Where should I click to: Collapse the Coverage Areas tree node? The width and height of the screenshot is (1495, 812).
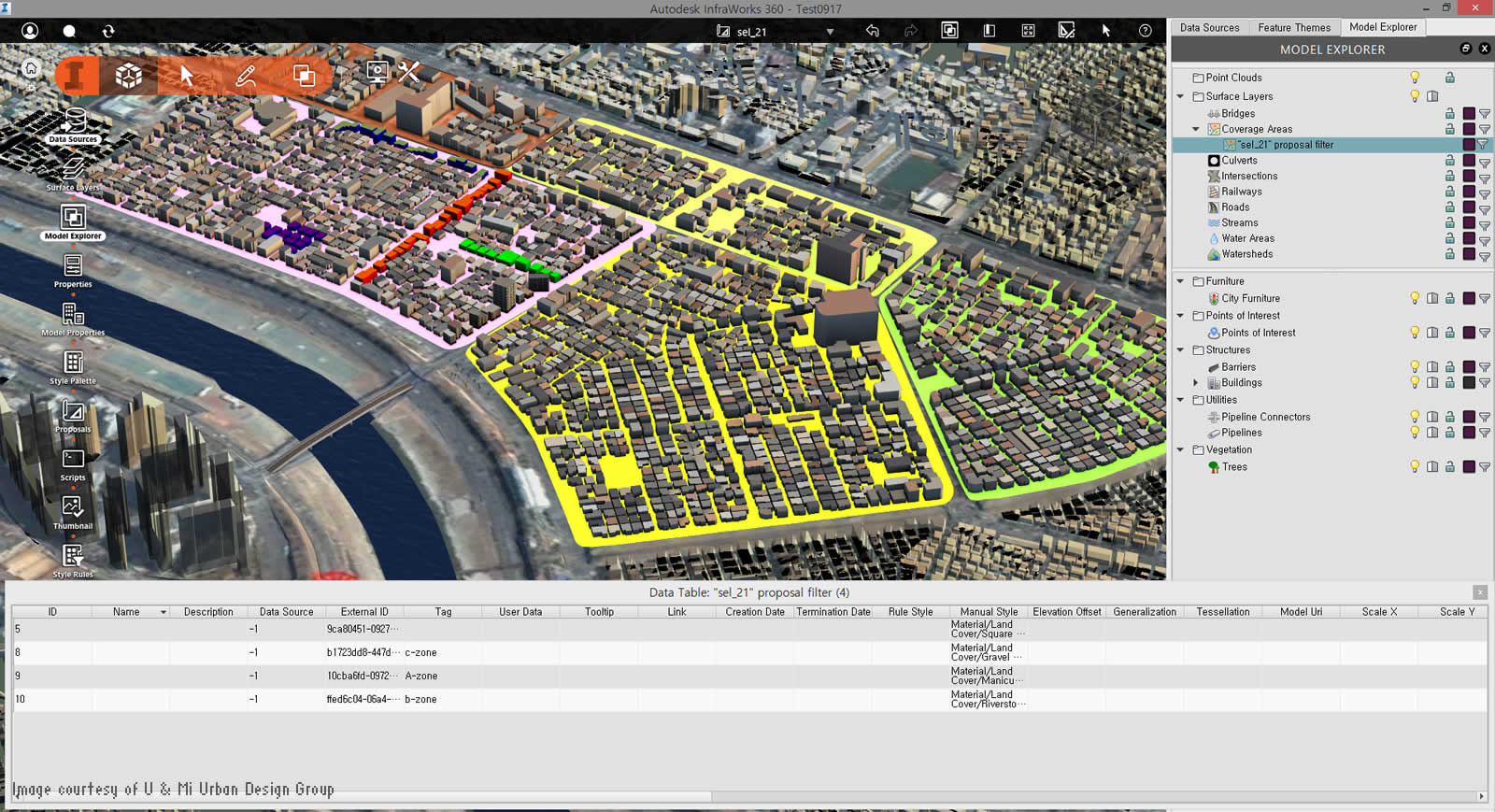[x=1196, y=129]
